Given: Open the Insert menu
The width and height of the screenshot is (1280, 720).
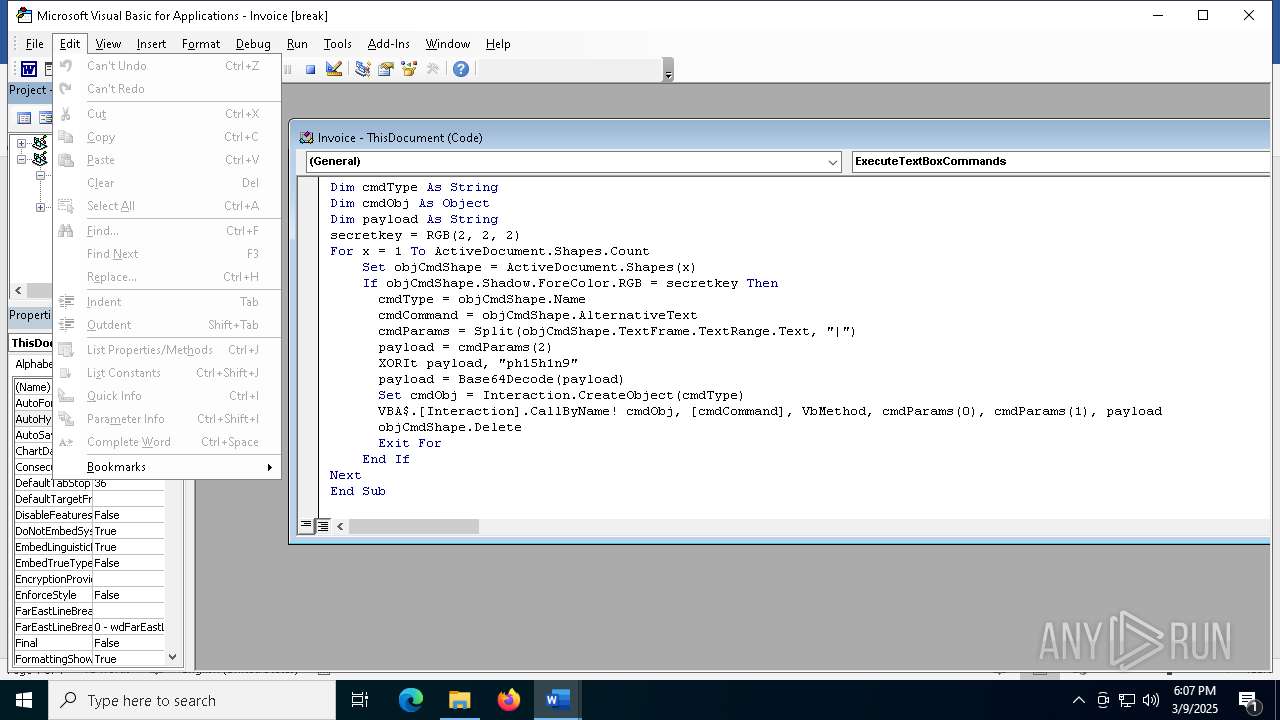Looking at the screenshot, I should click(151, 44).
